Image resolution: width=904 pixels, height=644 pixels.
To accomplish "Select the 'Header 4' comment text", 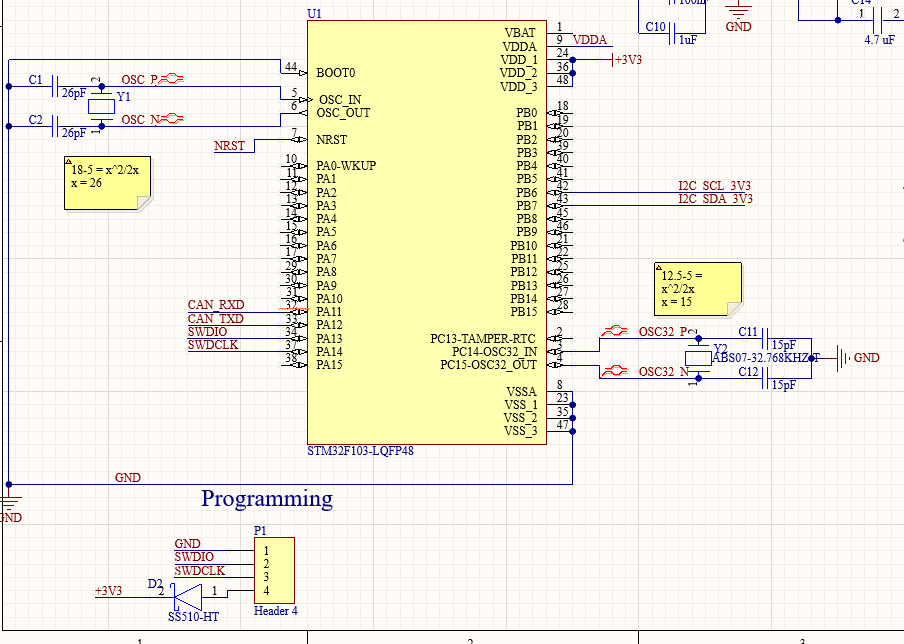I will (276, 611).
